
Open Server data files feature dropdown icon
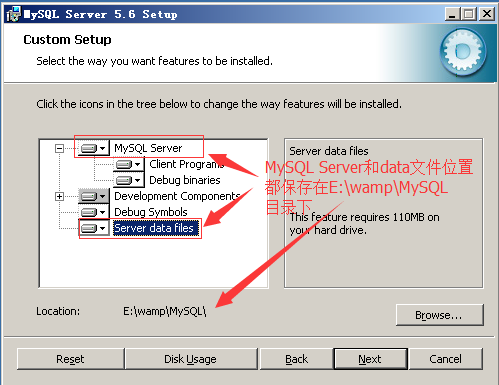click(x=94, y=228)
